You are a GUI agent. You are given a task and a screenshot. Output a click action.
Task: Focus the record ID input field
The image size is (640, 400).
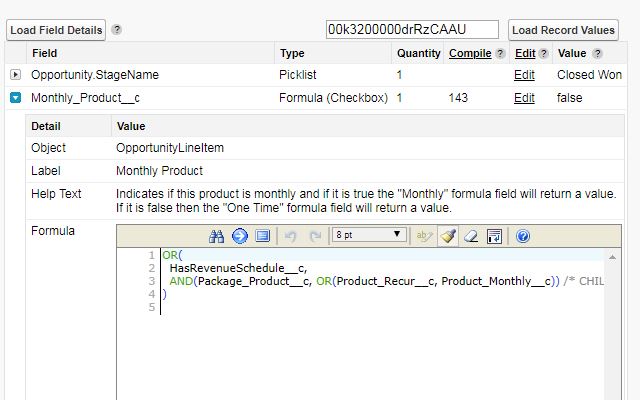click(x=412, y=30)
